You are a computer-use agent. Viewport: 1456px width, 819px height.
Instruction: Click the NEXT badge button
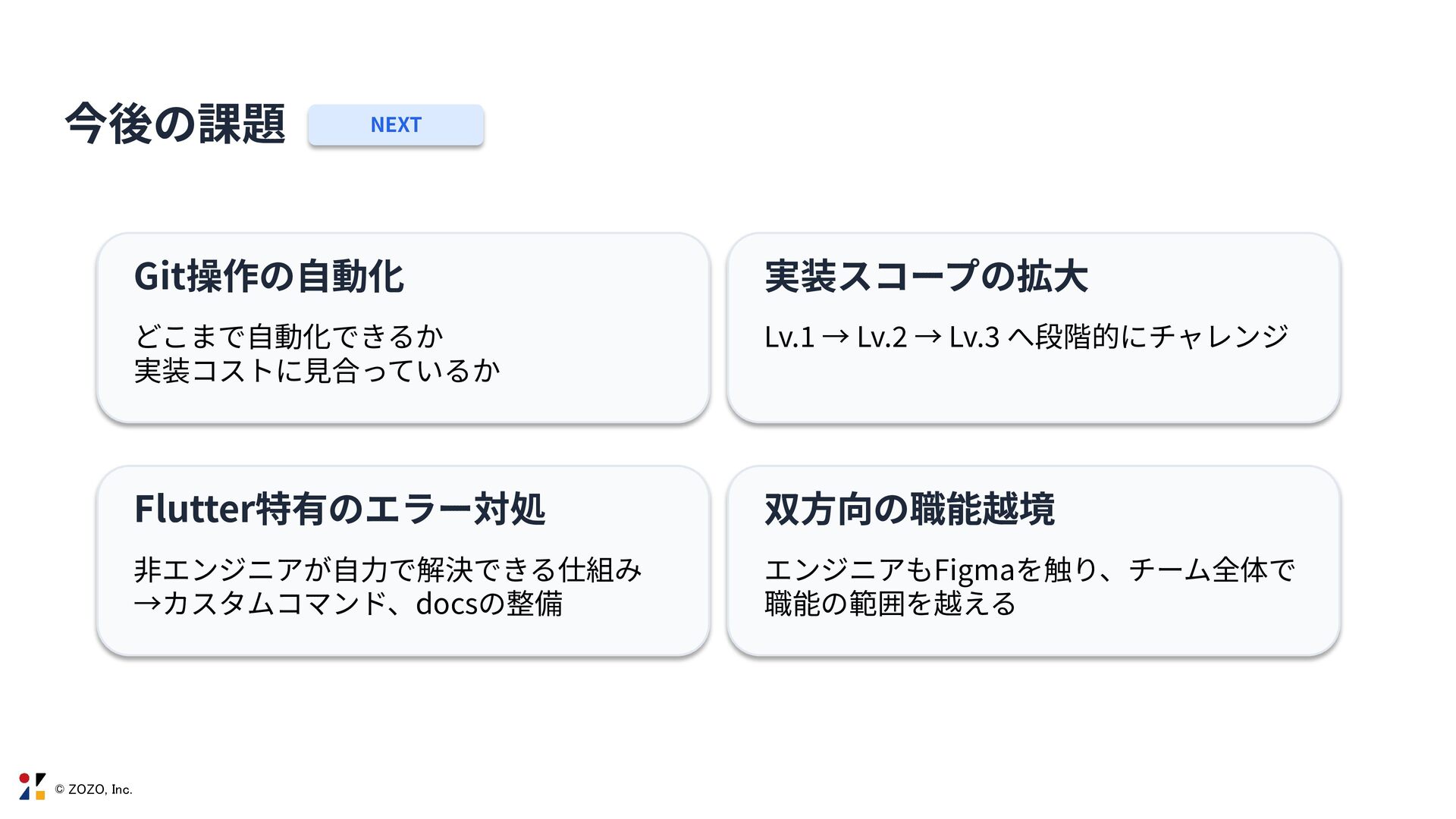point(395,125)
